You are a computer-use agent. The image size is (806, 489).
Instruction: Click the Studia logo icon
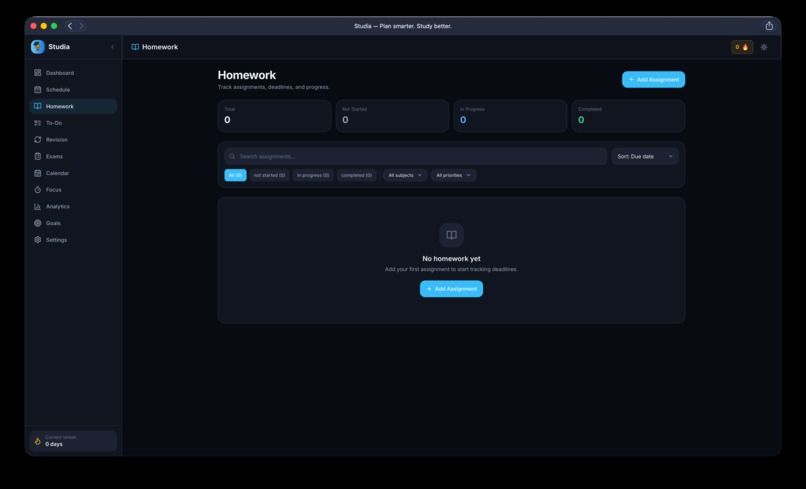tap(38, 47)
